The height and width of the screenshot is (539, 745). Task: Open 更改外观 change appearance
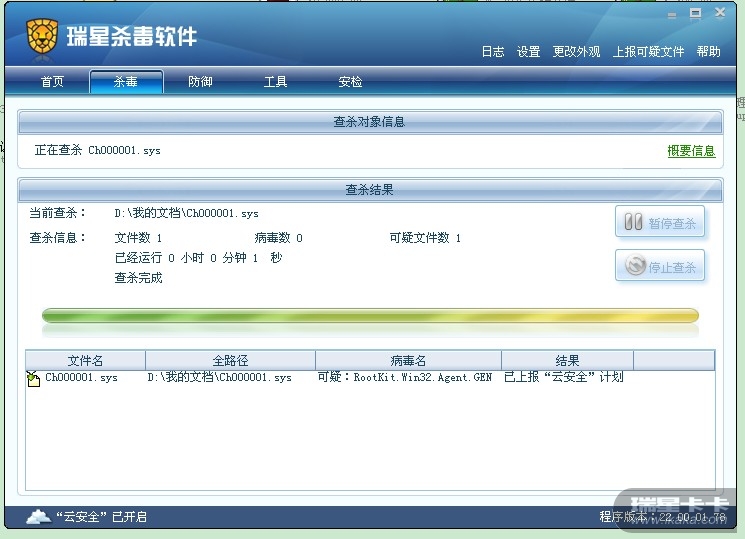[576, 51]
